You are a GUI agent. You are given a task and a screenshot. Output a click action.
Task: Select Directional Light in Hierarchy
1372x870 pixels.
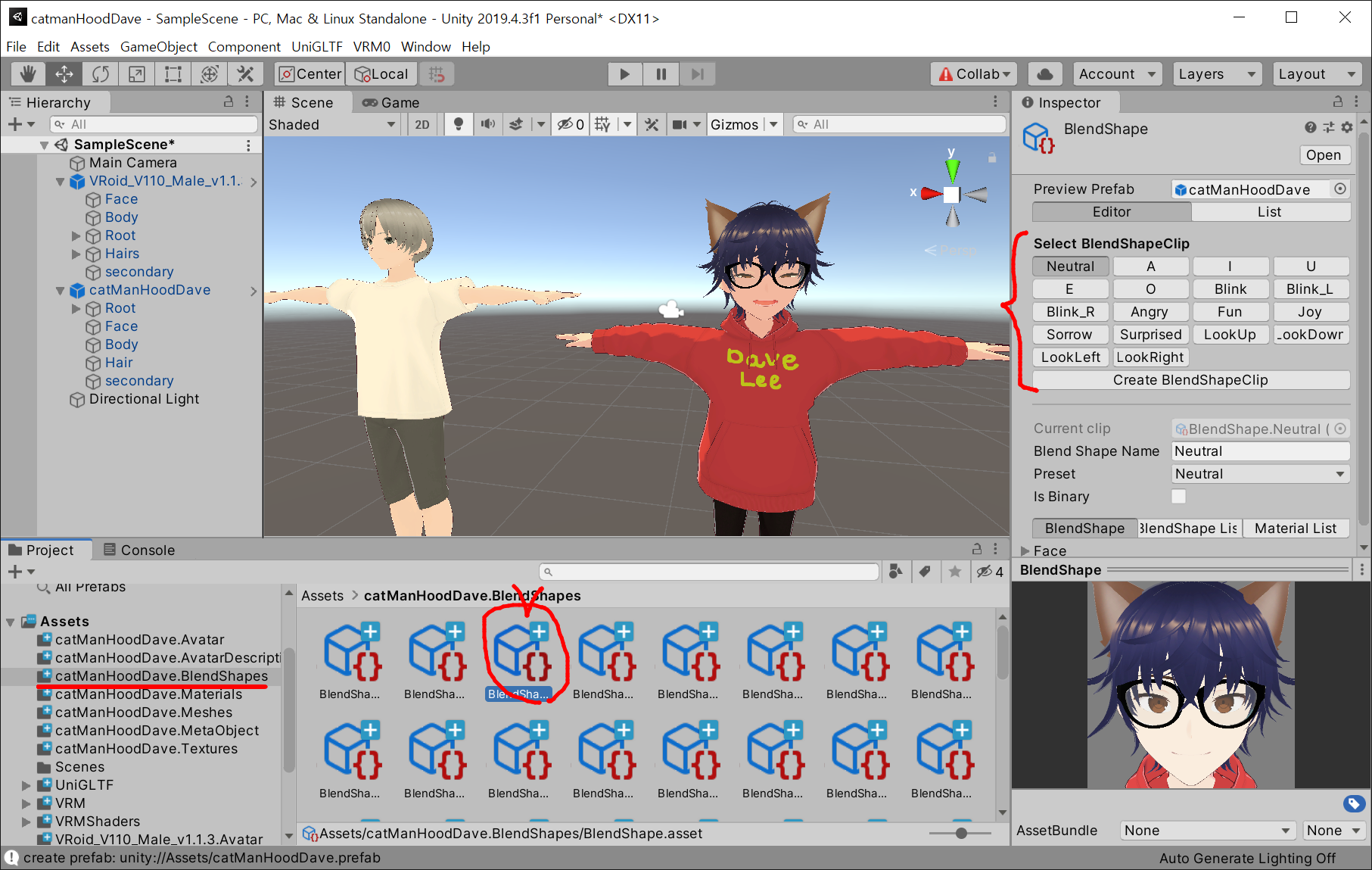[x=144, y=399]
